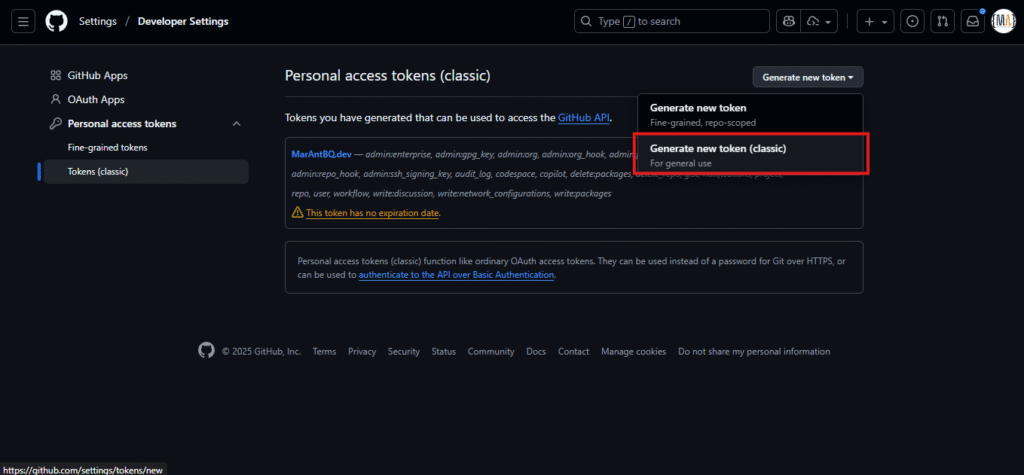
Task: Open the GitHub API link
Action: [584, 118]
